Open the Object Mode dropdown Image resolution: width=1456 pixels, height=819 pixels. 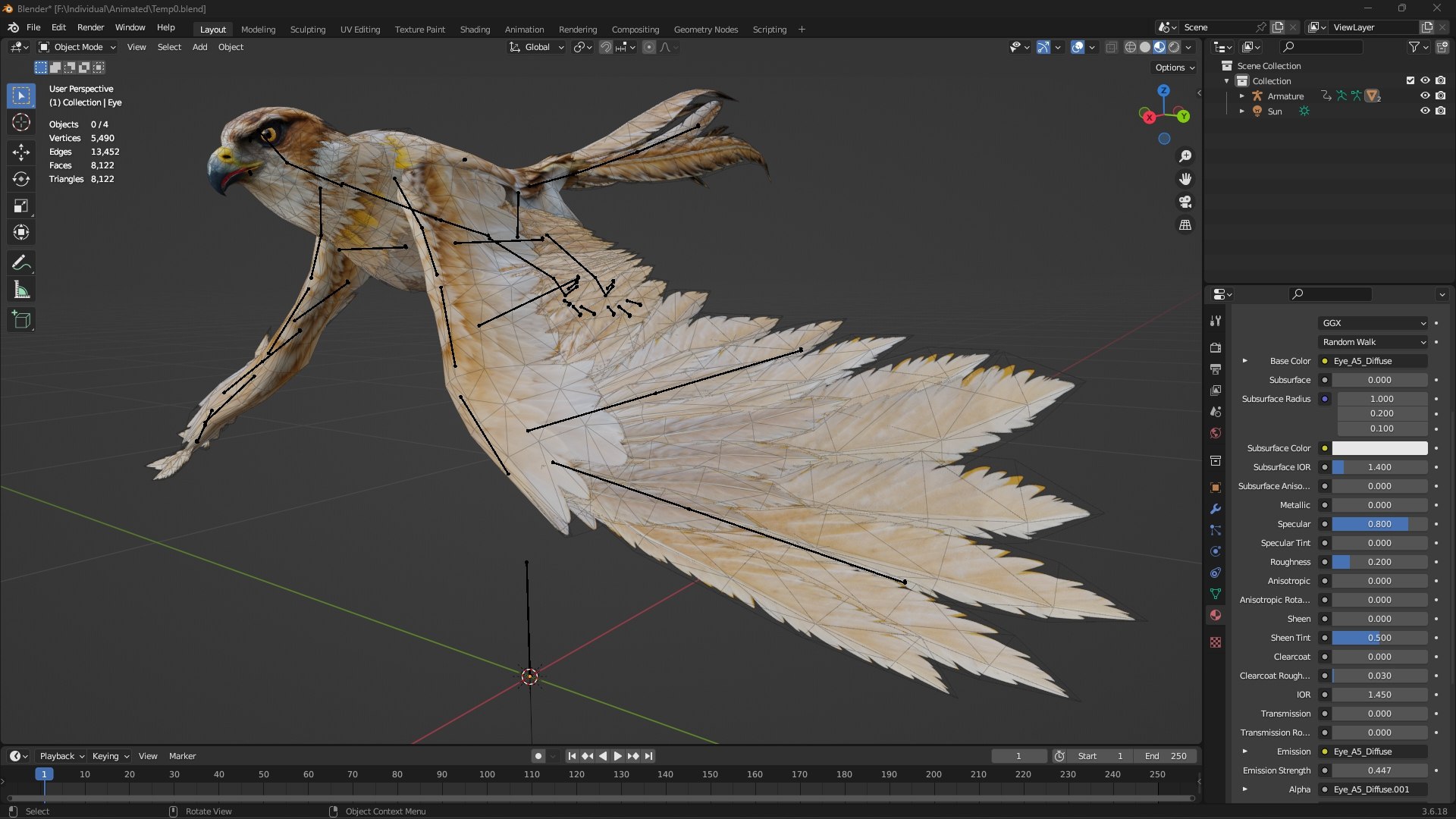pyautogui.click(x=77, y=47)
